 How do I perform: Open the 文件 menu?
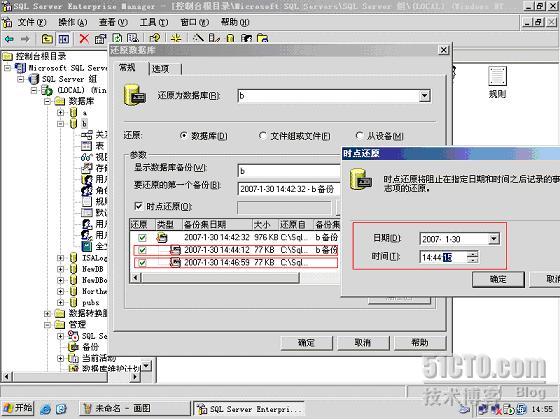[32, 22]
